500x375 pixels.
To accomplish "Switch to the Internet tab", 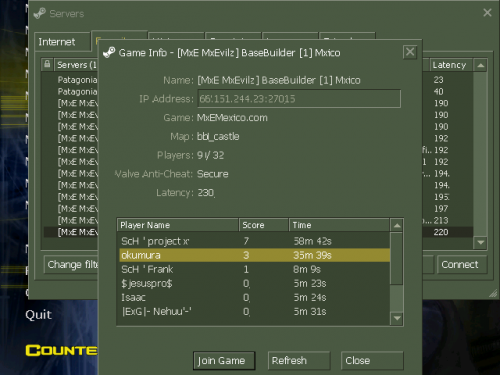I will pyautogui.click(x=62, y=42).
